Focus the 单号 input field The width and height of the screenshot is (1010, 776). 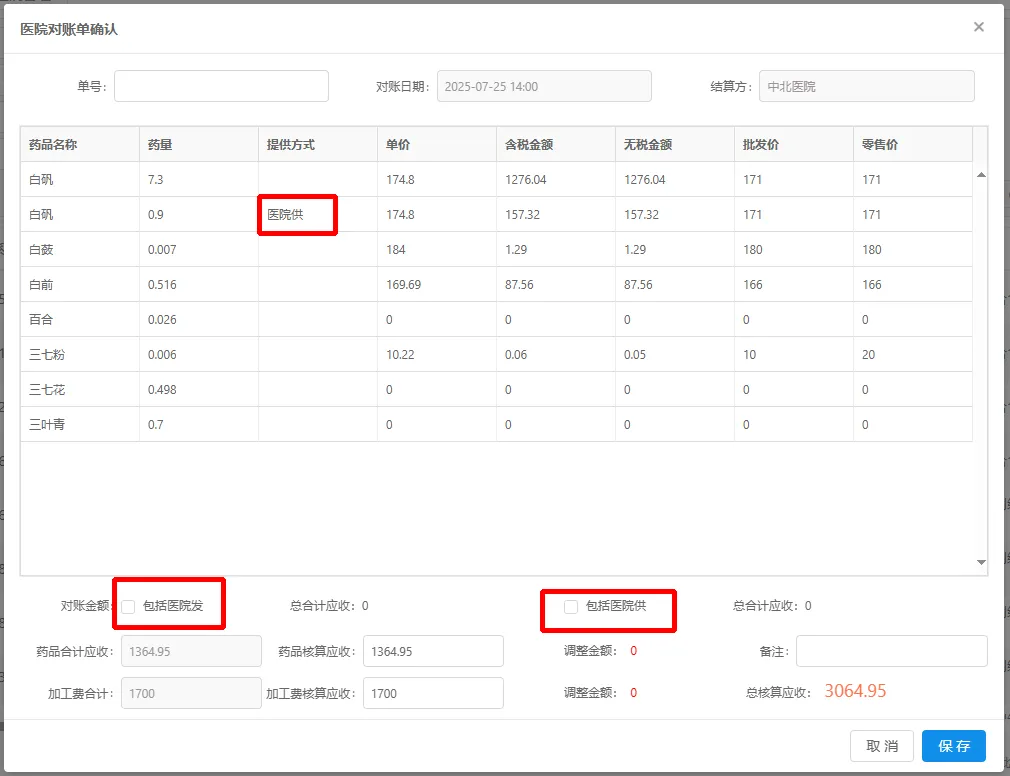tap(221, 86)
